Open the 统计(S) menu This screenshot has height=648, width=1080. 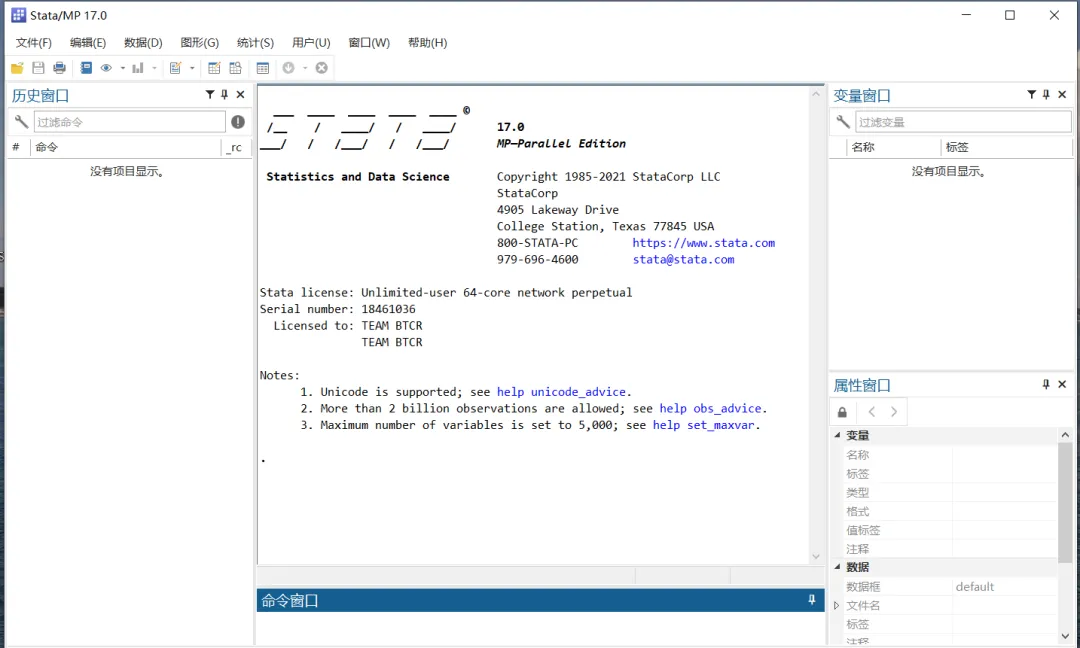pyautogui.click(x=256, y=43)
